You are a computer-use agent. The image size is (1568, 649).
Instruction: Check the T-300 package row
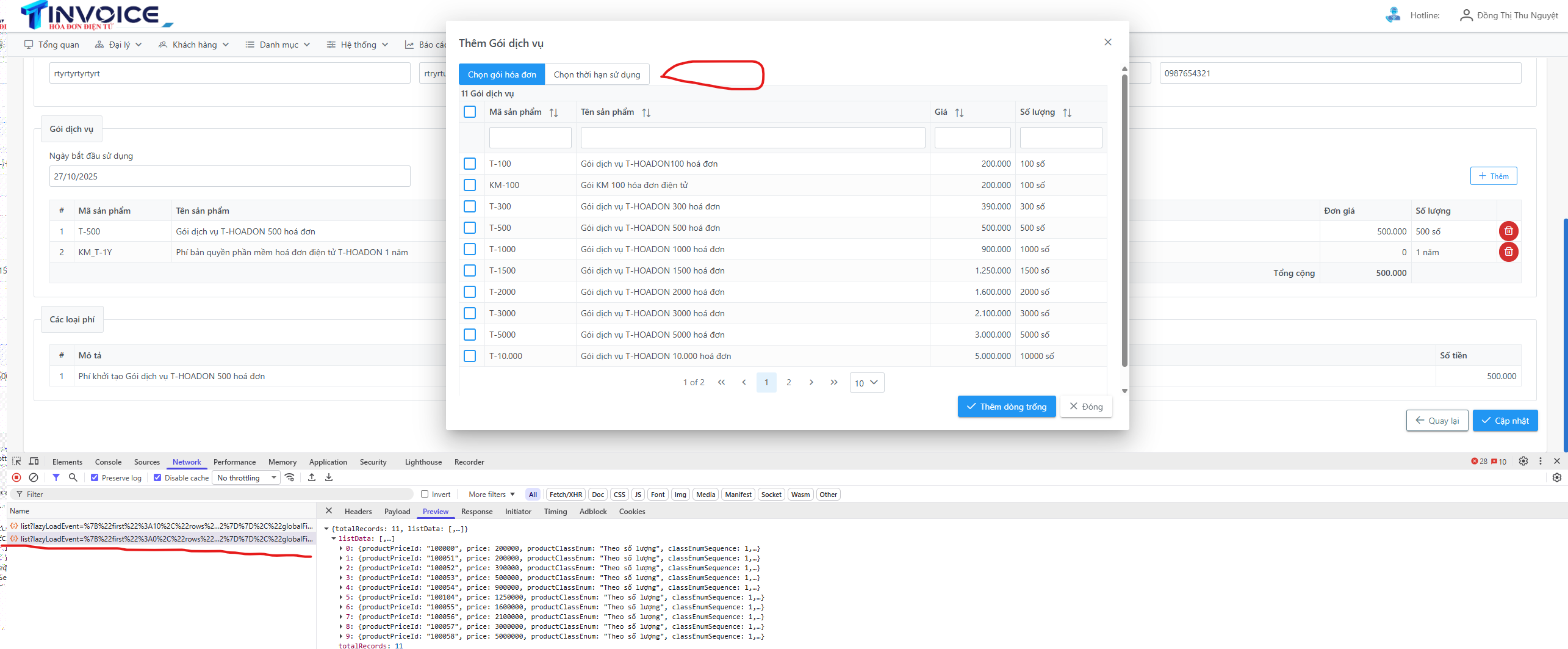coord(470,206)
